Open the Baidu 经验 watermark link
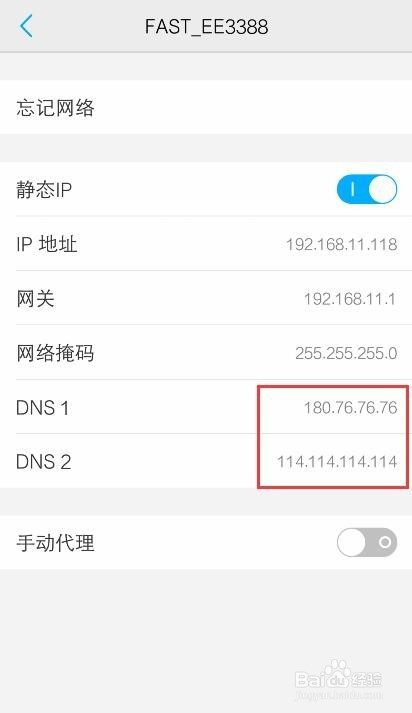Image resolution: width=412 pixels, height=713 pixels. pyautogui.click(x=338, y=680)
